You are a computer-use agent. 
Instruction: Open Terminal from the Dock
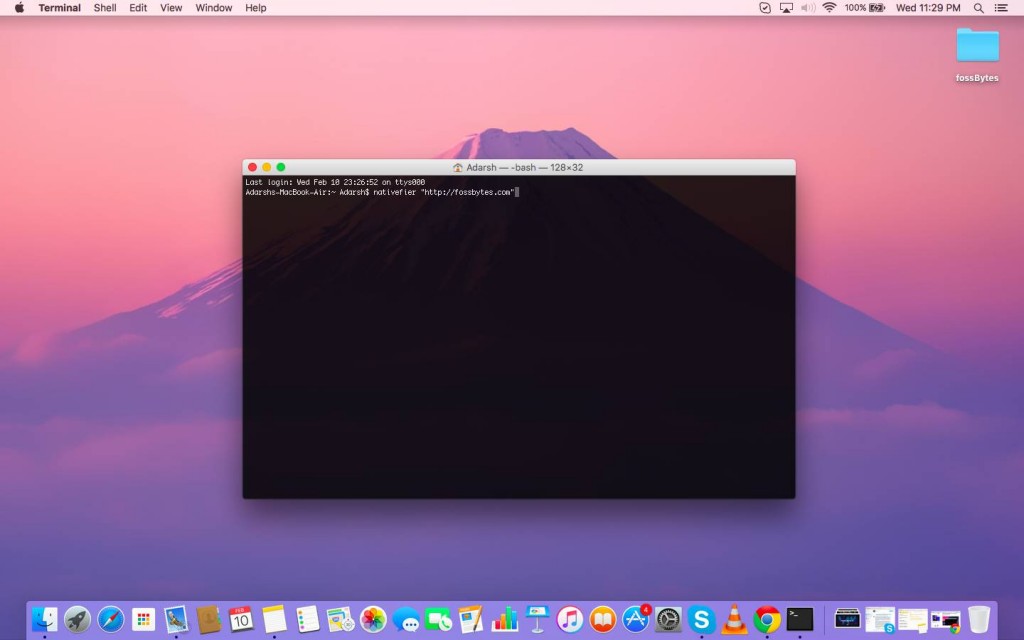point(800,620)
